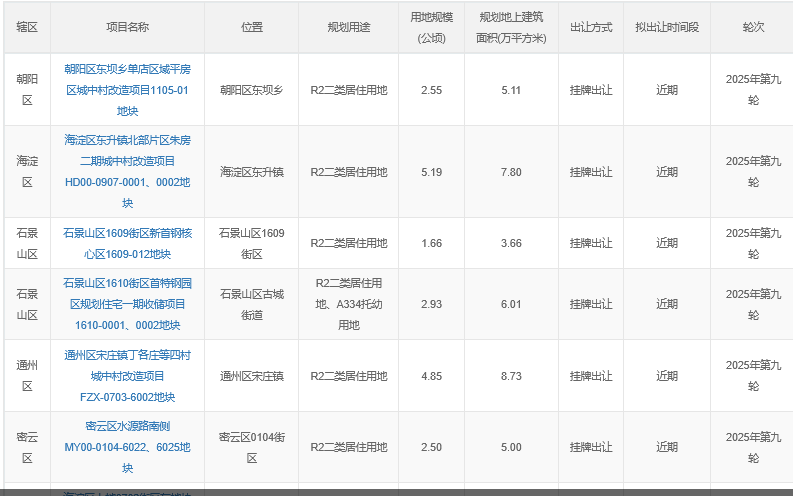The width and height of the screenshot is (793, 496).
Task: Select the 位置 column header
Action: point(251,27)
